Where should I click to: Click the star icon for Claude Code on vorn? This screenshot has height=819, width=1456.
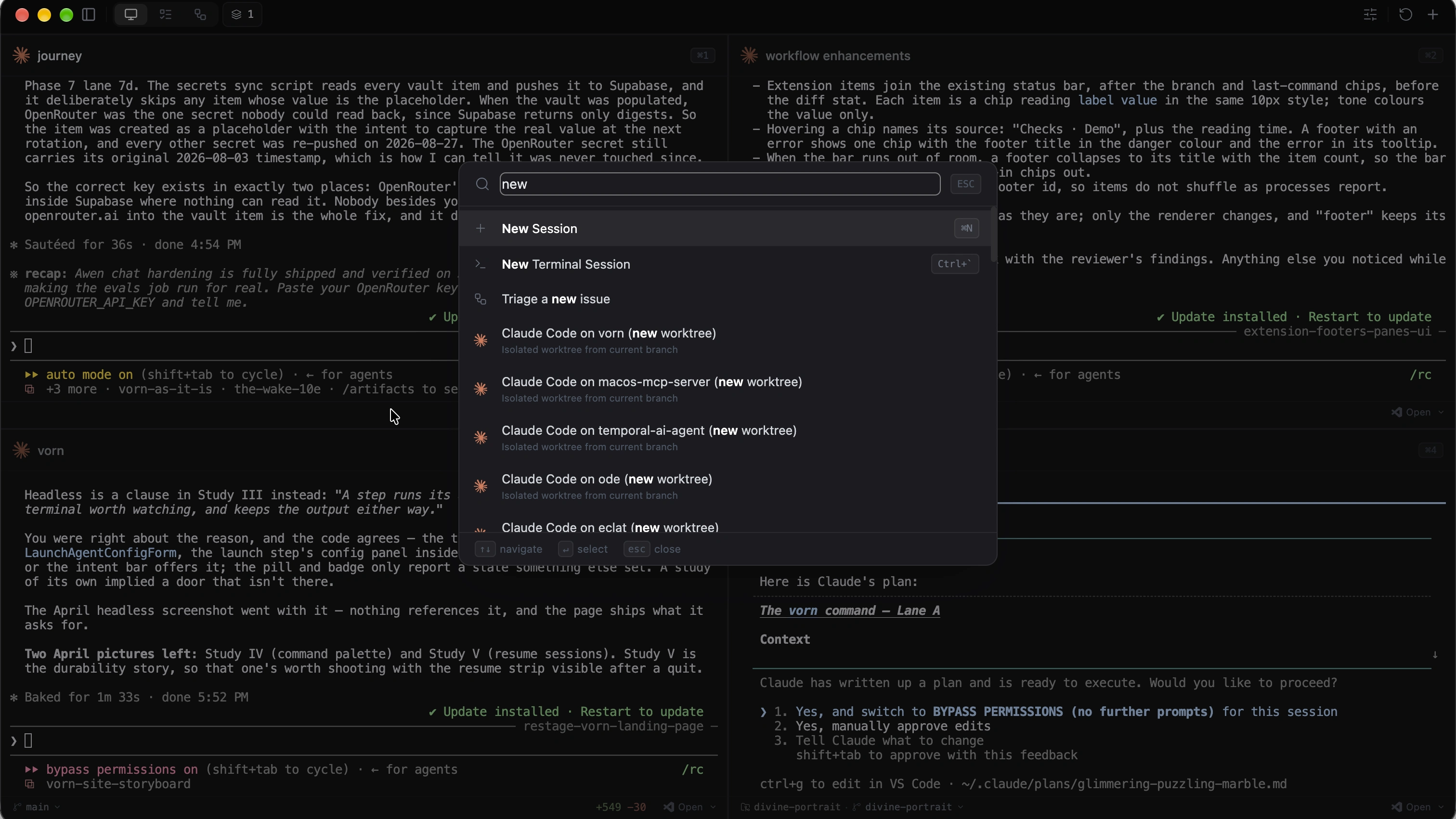pos(481,340)
